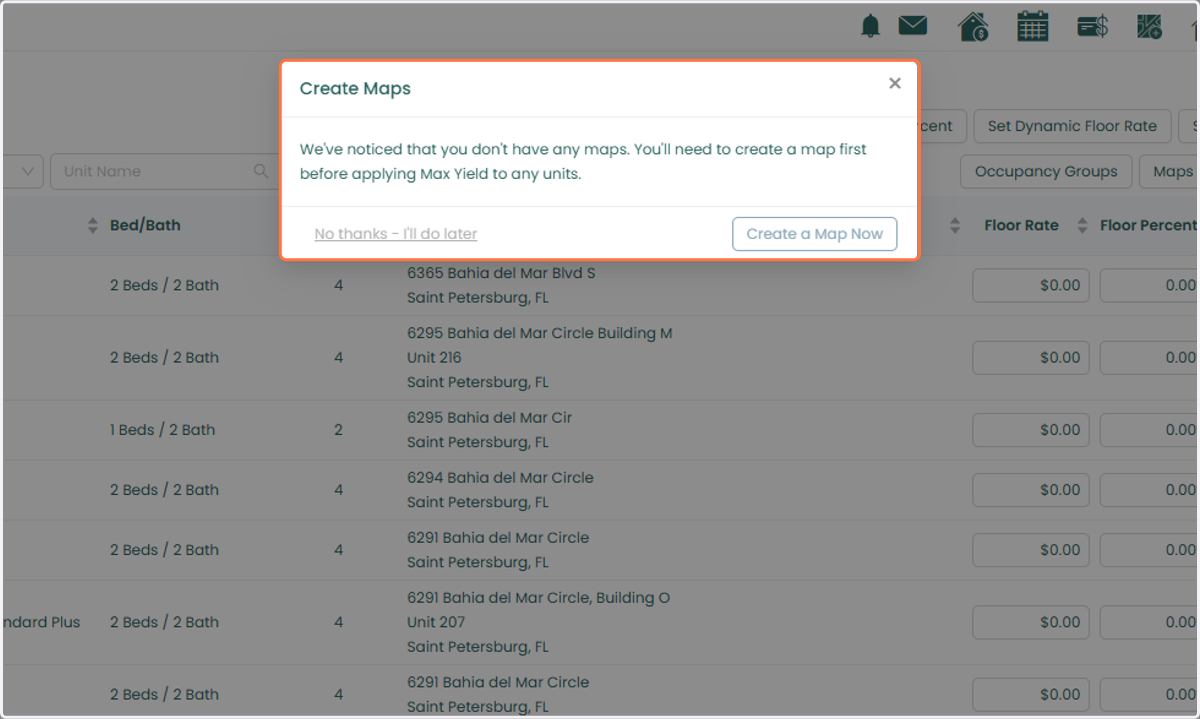The height and width of the screenshot is (719, 1200).
Task: Click address '6294 Bahia del Mar Circle'
Action: click(500, 478)
